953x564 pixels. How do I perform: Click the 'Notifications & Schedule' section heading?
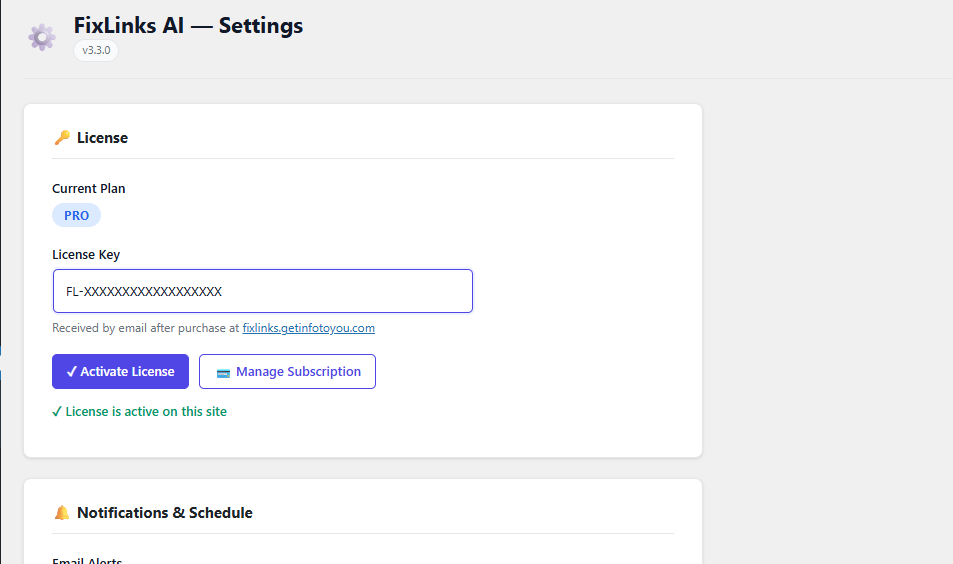point(165,513)
